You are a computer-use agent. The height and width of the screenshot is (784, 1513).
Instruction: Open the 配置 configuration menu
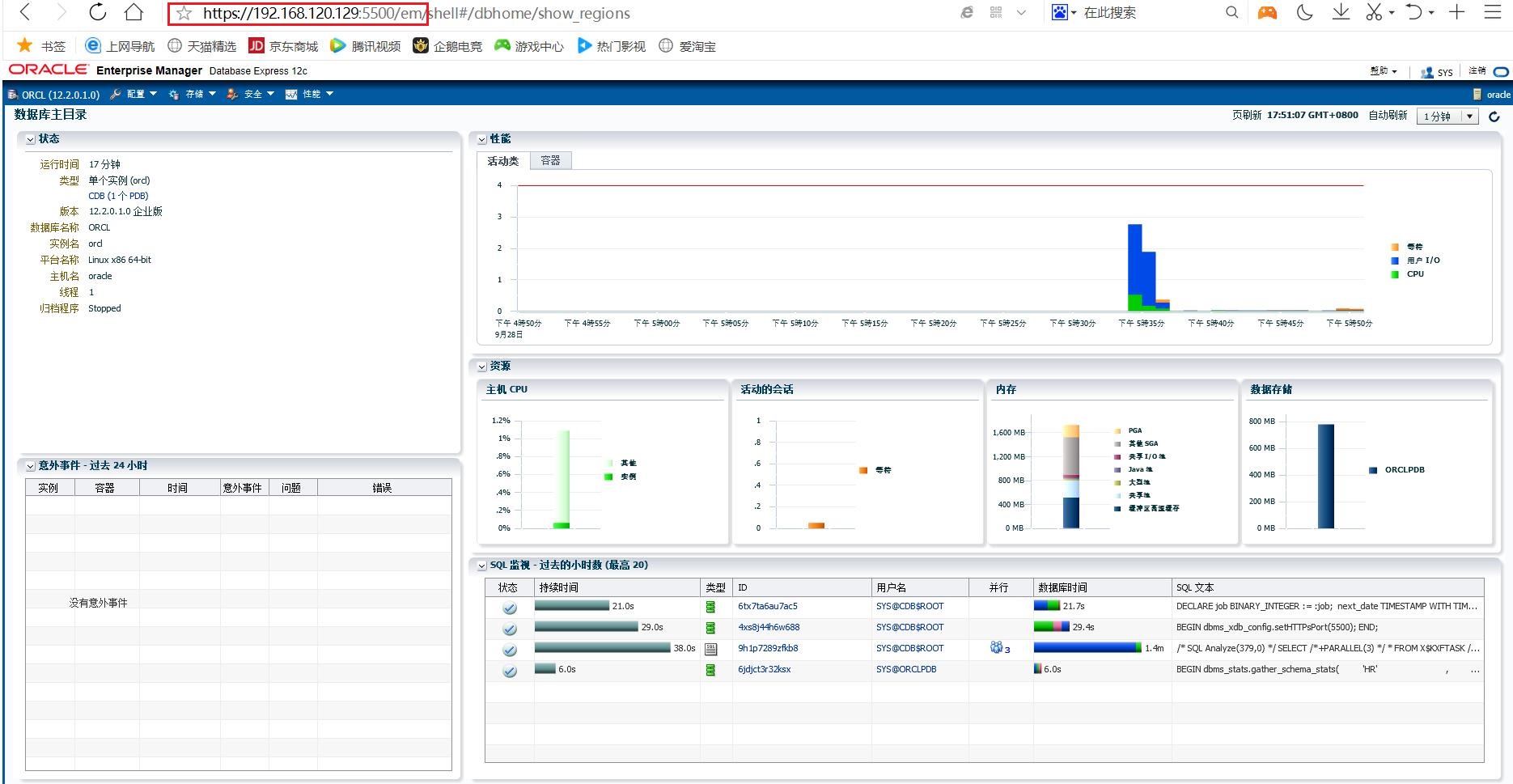133,95
